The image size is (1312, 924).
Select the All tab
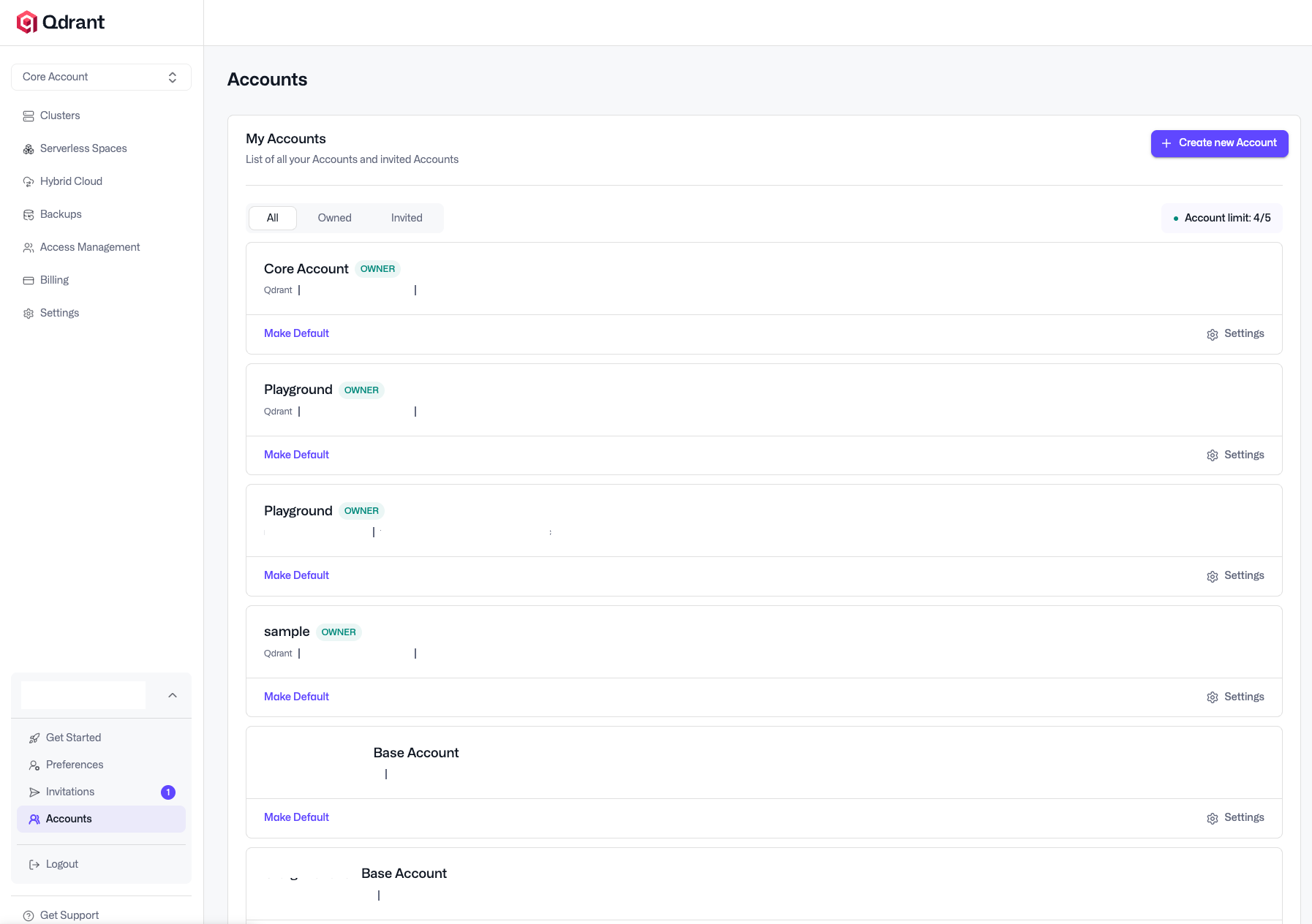[273, 218]
